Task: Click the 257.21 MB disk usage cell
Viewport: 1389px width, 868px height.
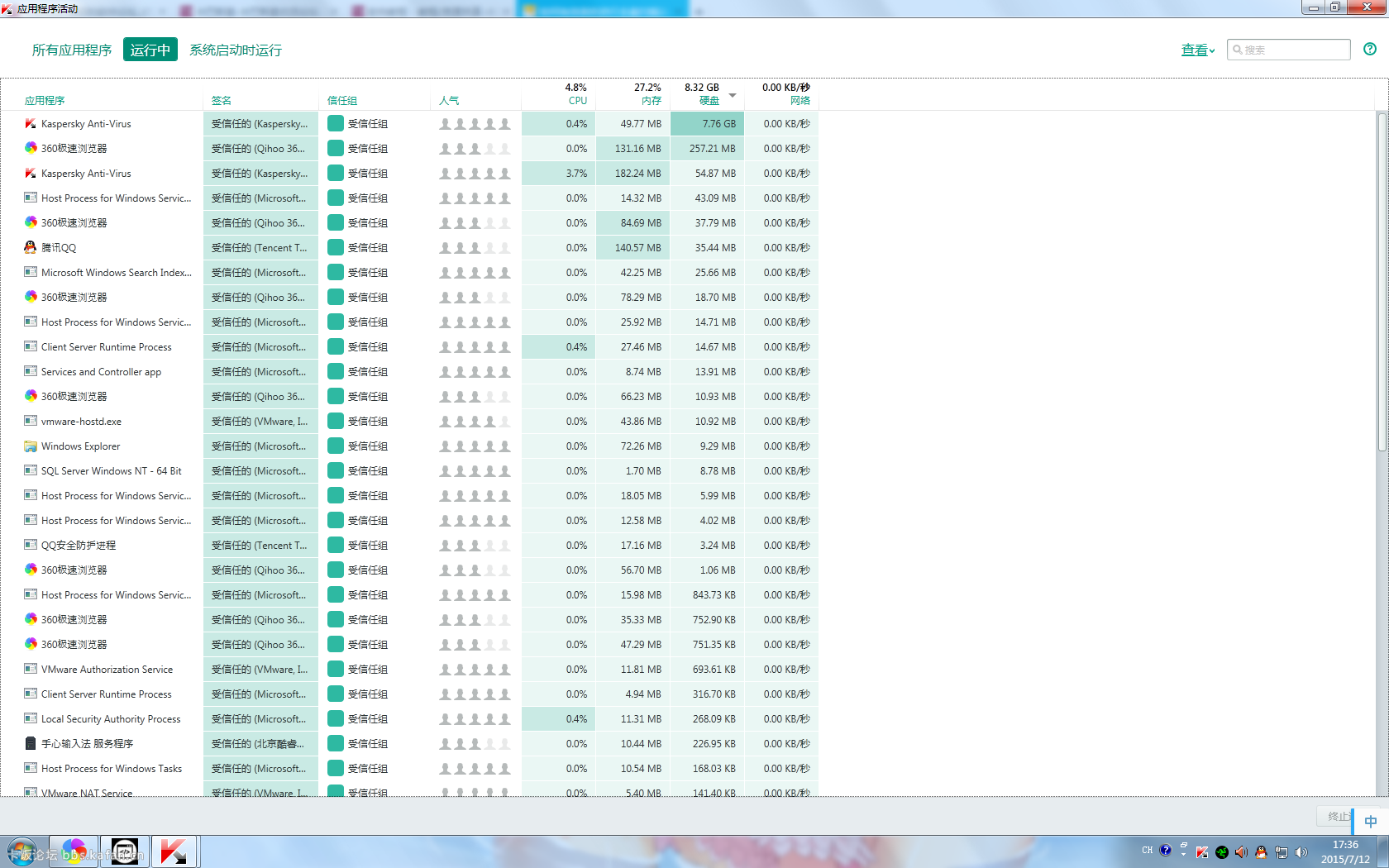Action: (708, 148)
